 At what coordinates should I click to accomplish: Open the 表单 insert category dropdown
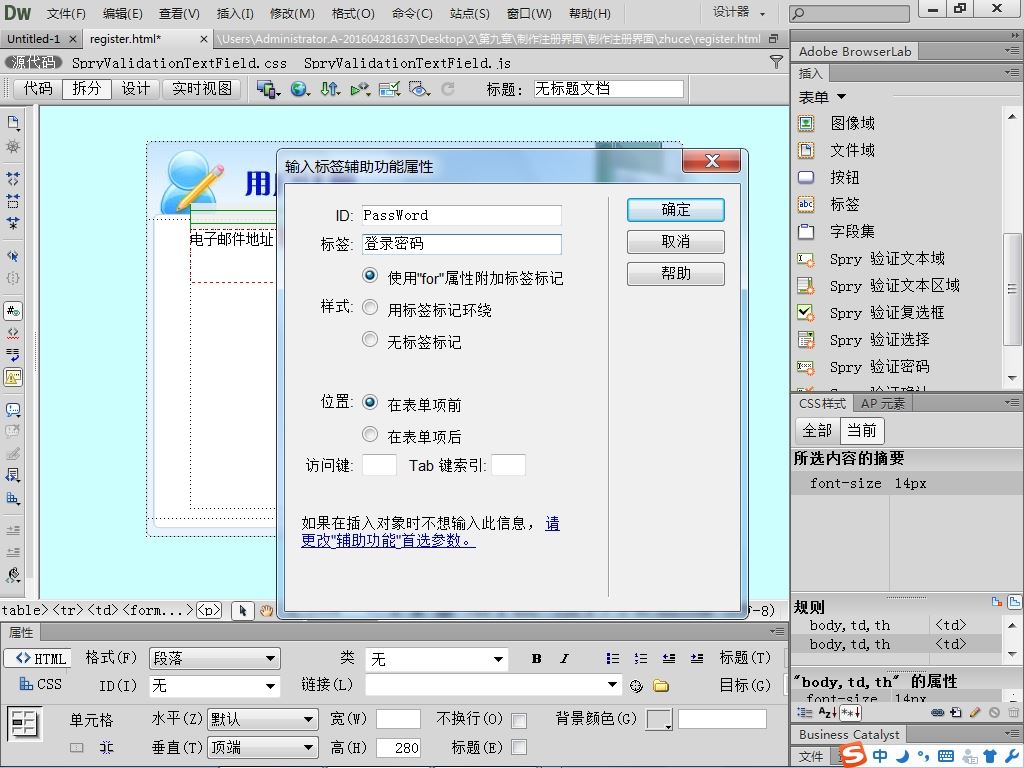(822, 97)
